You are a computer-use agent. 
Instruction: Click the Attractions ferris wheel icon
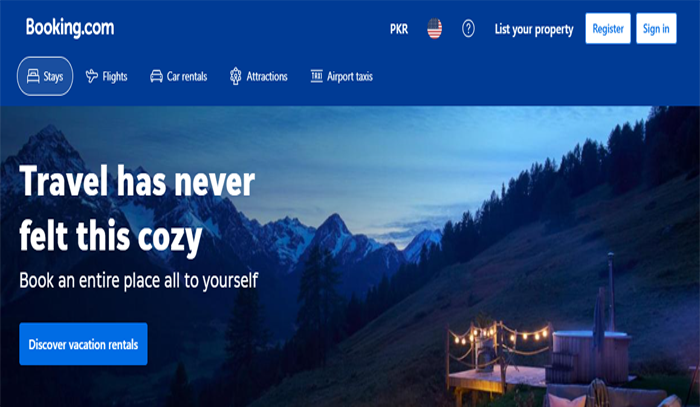point(235,76)
